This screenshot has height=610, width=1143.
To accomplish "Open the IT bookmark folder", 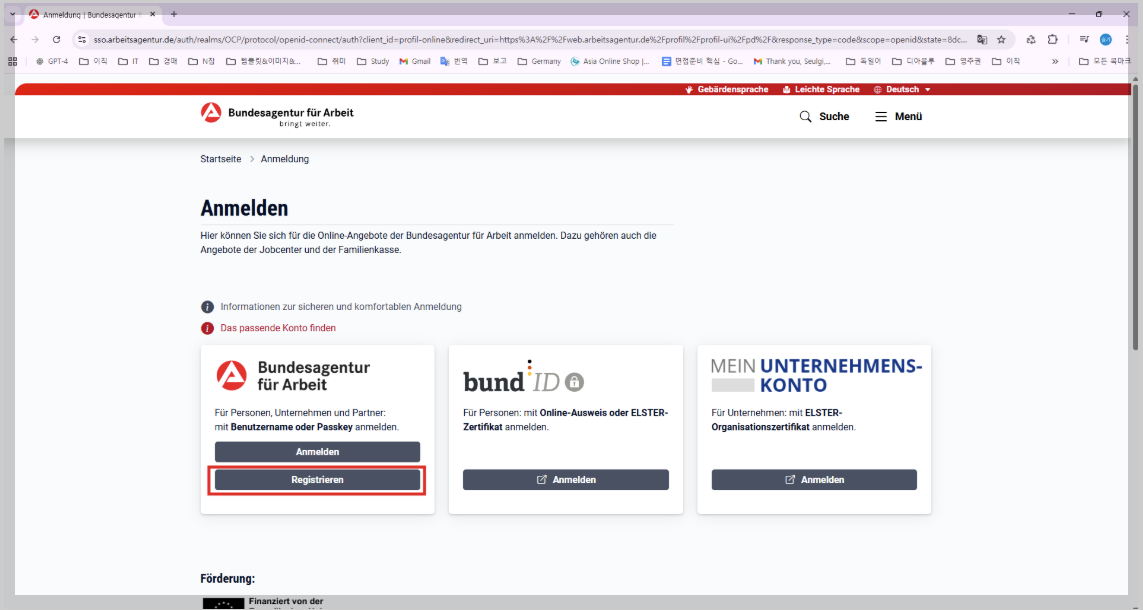I will [x=128, y=61].
